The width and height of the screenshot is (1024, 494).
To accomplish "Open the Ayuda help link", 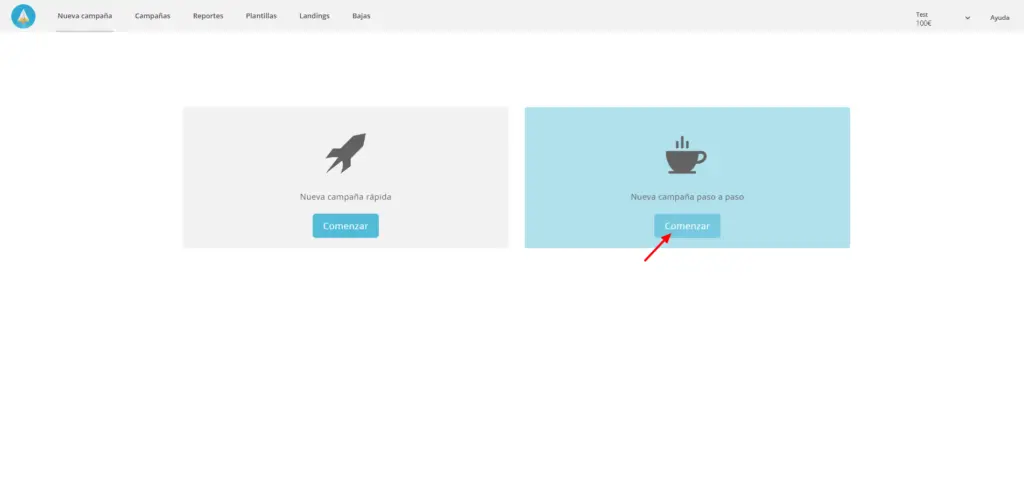I will coord(999,18).
